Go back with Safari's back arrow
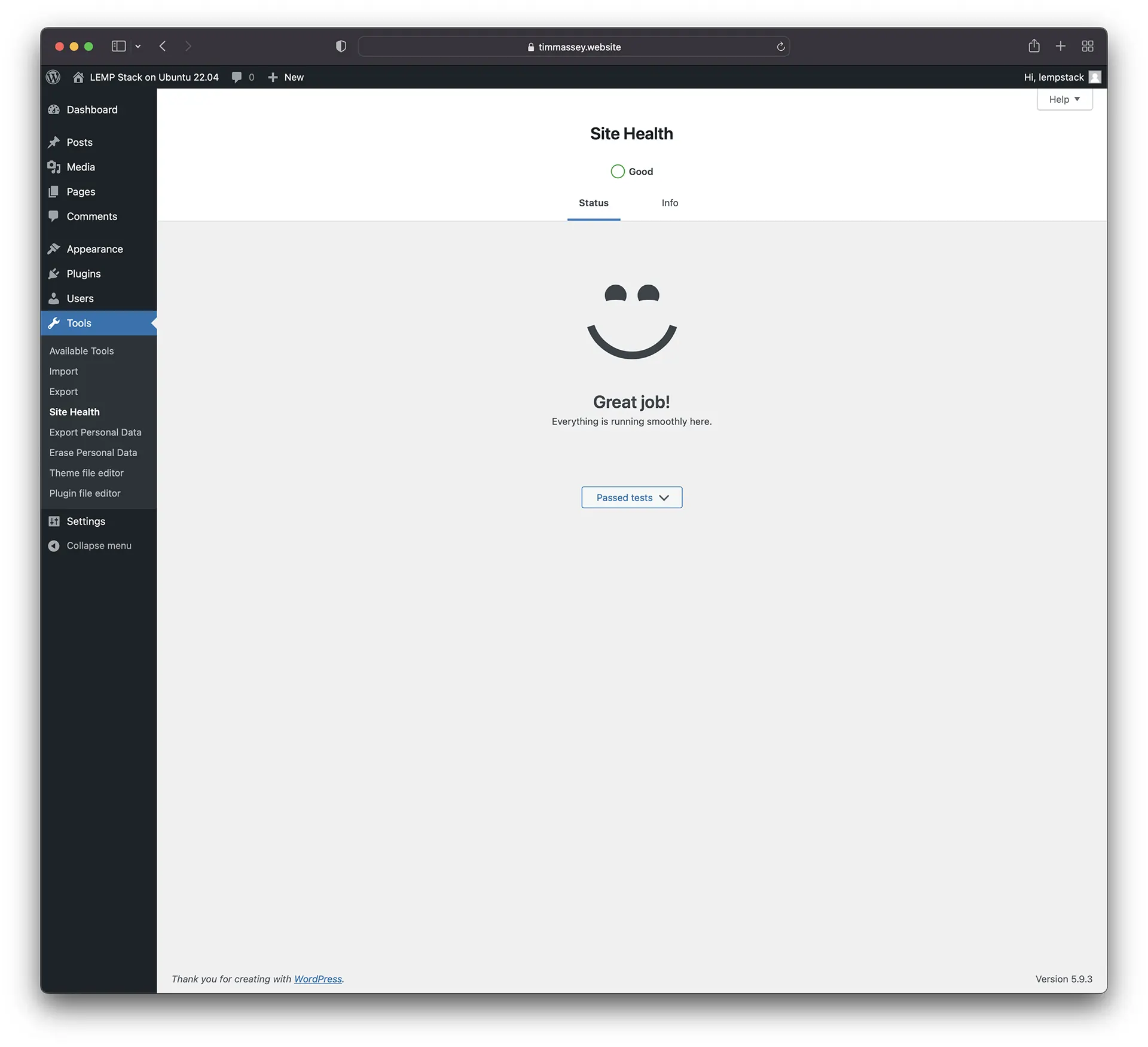The height and width of the screenshot is (1047, 1148). tap(163, 46)
